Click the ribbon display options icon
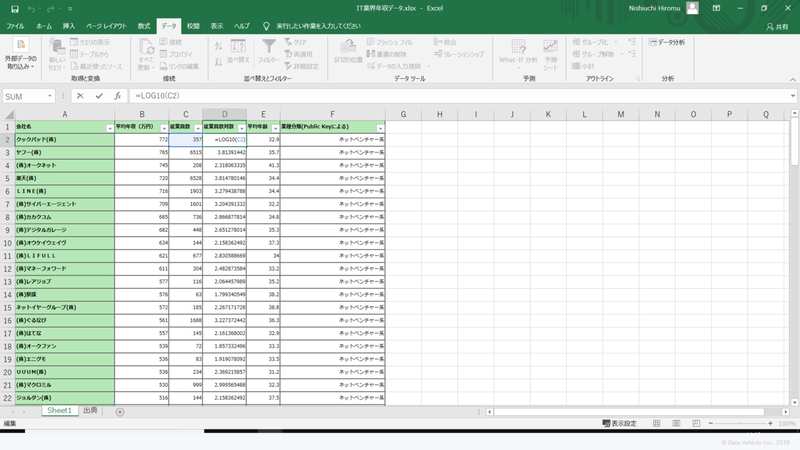The height and width of the screenshot is (450, 800). 716,8
